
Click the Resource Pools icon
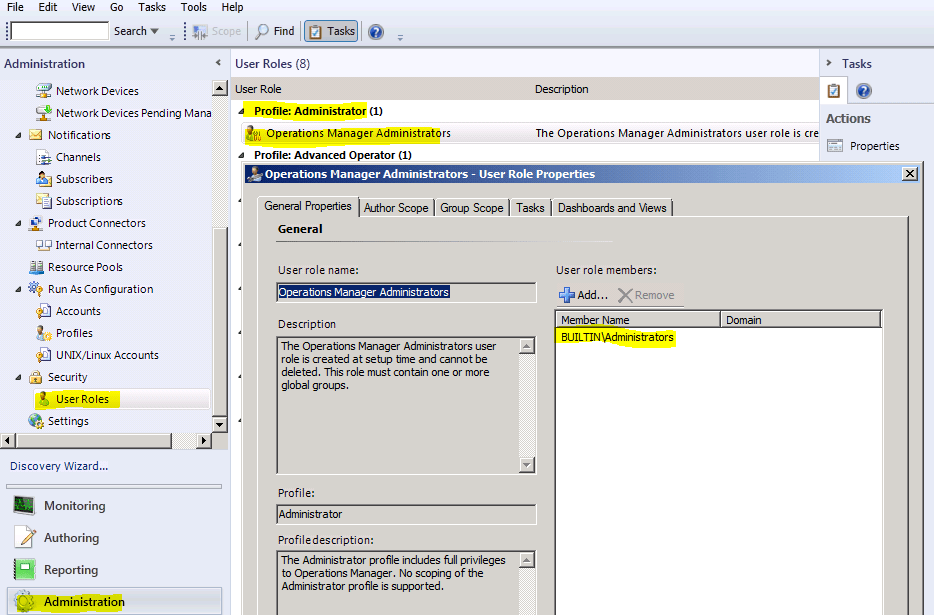(x=36, y=267)
